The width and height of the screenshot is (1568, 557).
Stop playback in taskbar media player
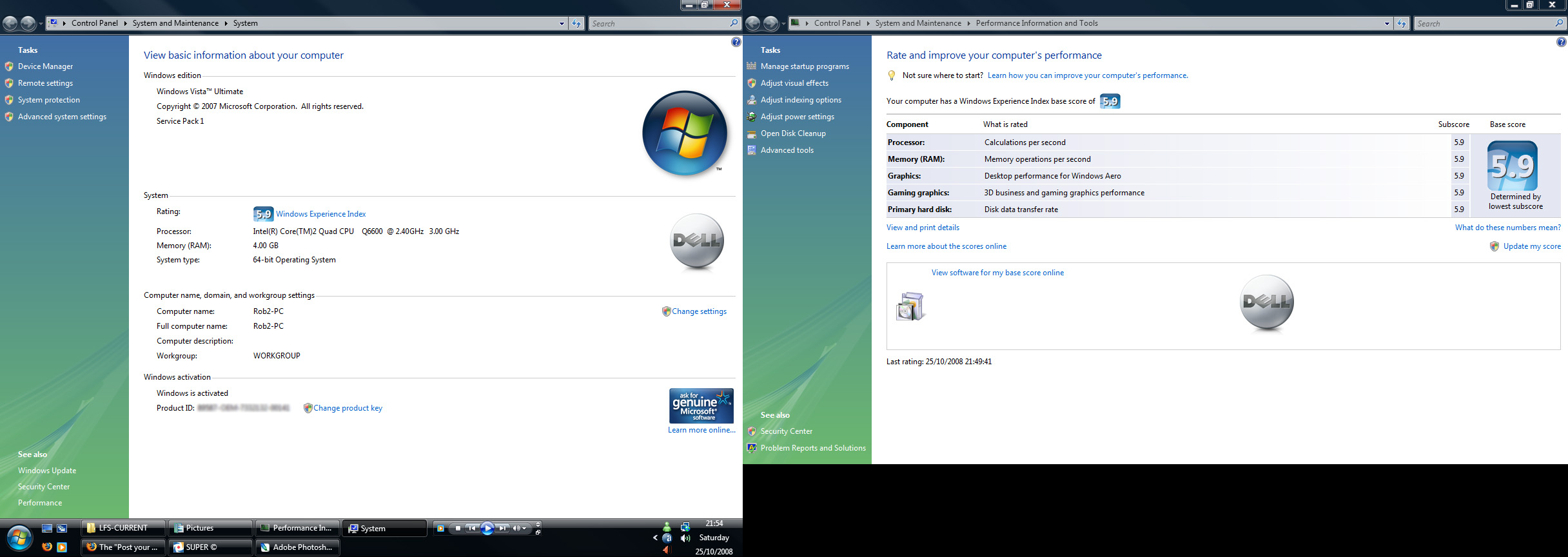(x=458, y=529)
